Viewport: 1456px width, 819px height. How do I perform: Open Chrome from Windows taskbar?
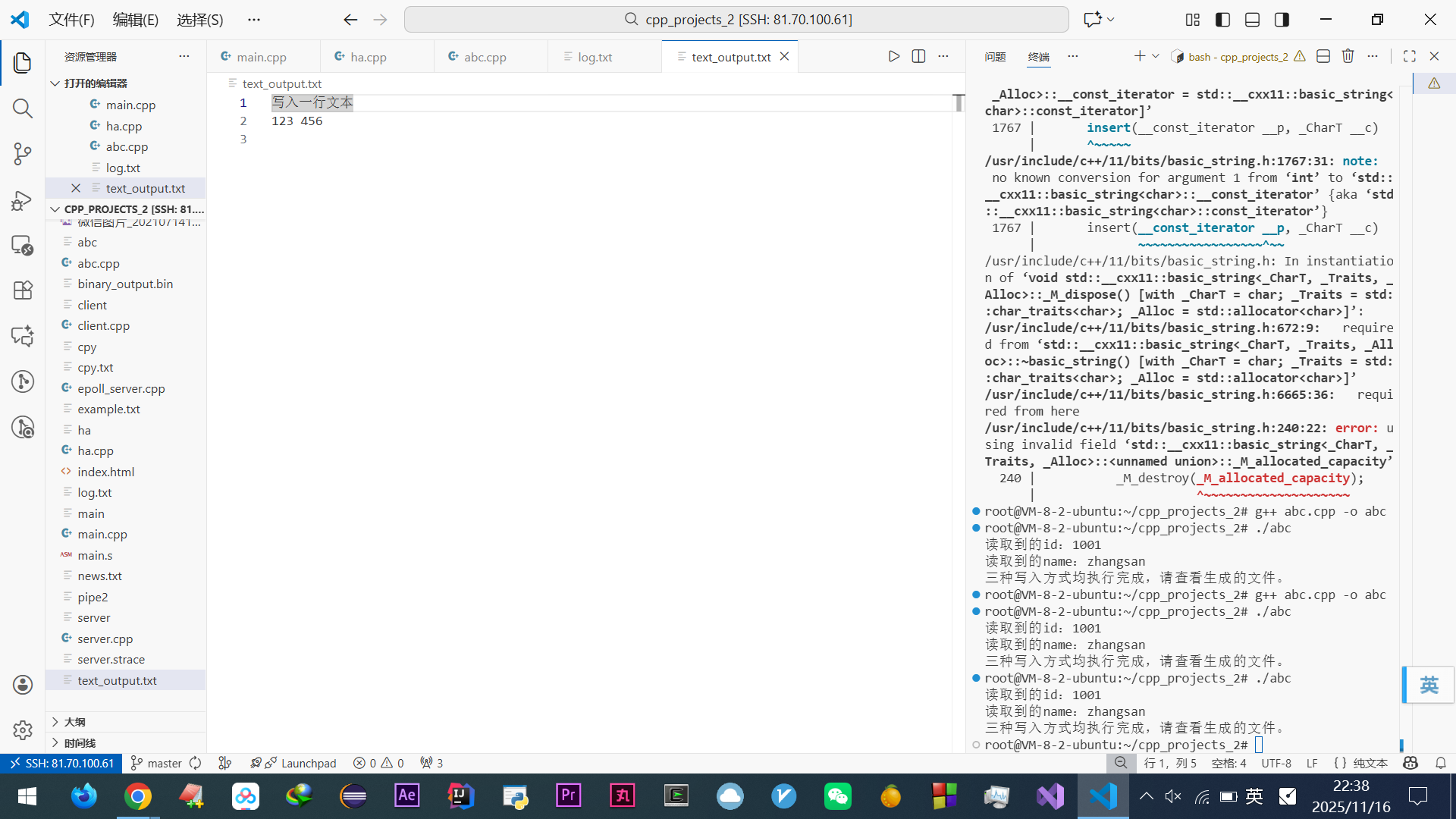[138, 796]
